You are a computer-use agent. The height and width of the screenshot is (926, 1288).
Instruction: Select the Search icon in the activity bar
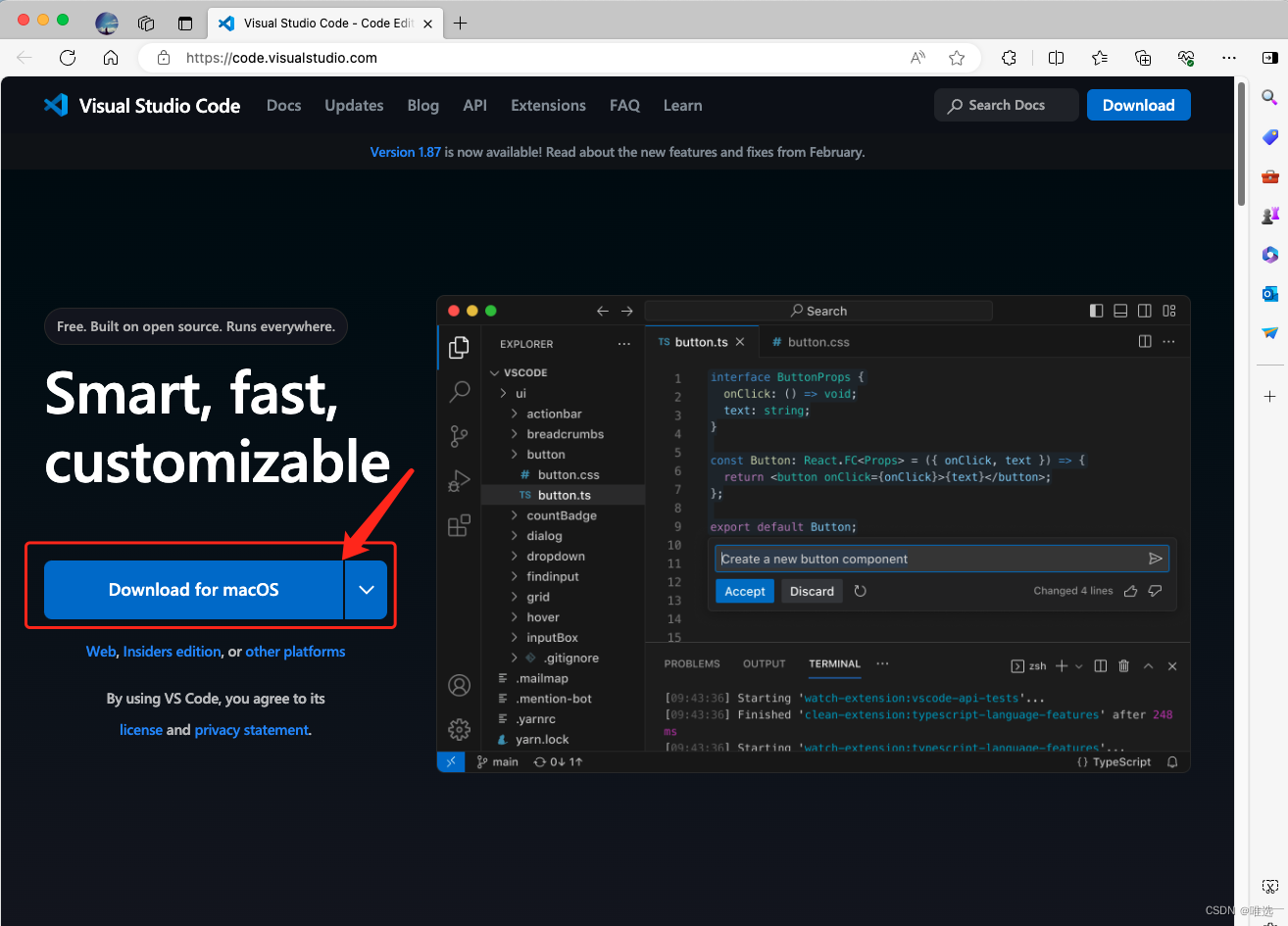tap(460, 391)
